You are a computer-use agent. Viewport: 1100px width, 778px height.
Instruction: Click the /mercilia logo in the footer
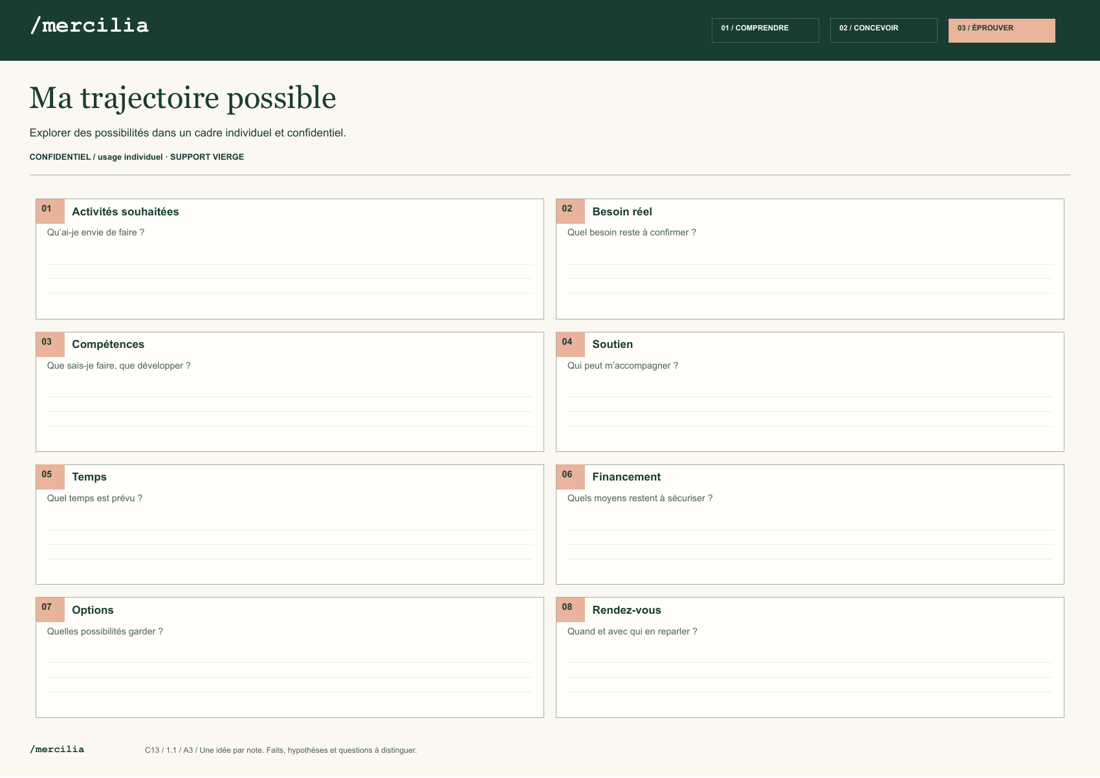[57, 749]
